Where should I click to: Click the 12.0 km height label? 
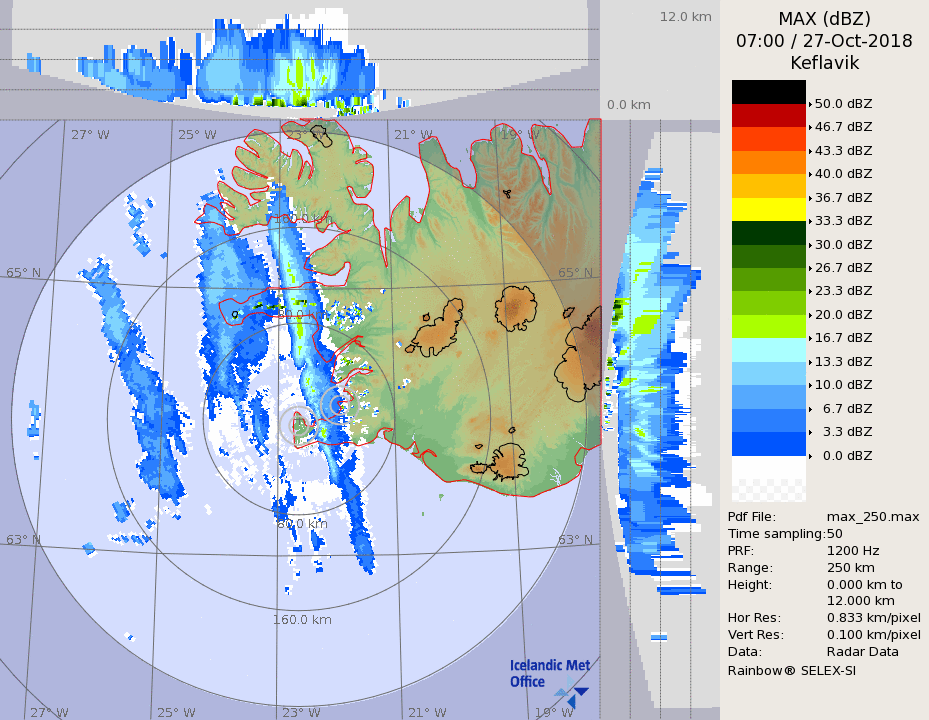pyautogui.click(x=685, y=16)
